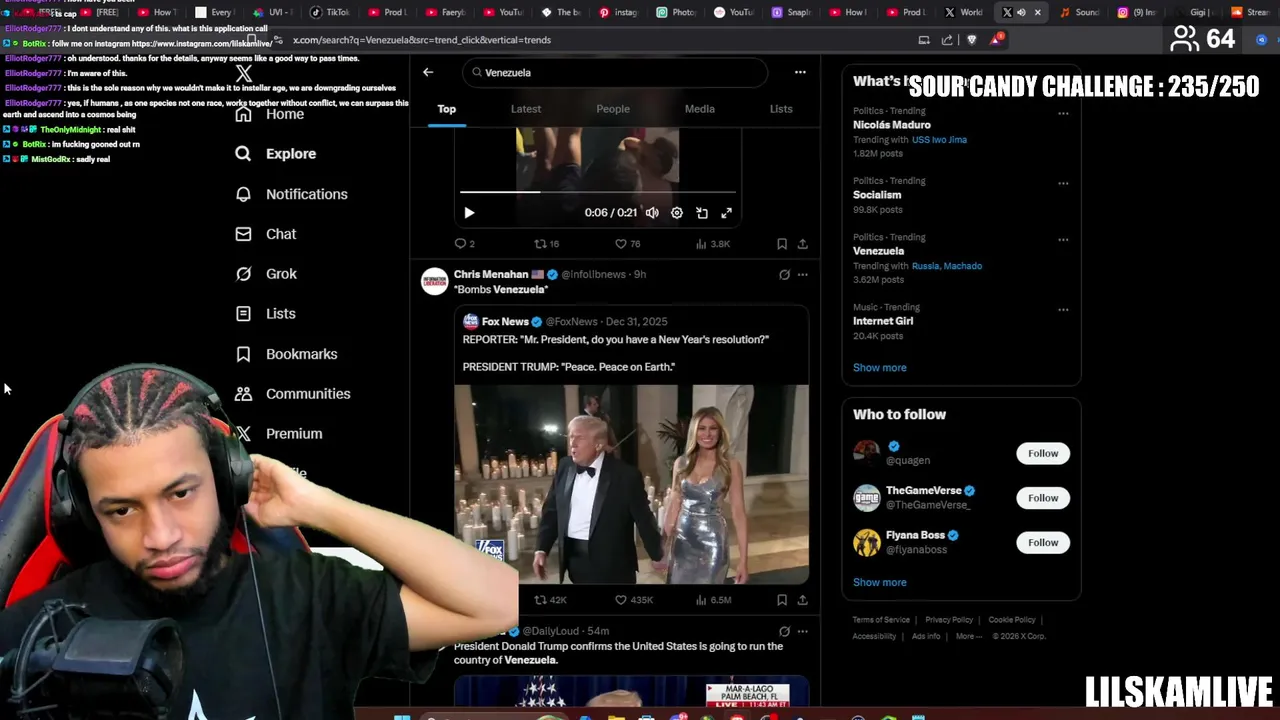1280x720 pixels.
Task: Reply to the video post with 2 replies
Action: pos(465,244)
